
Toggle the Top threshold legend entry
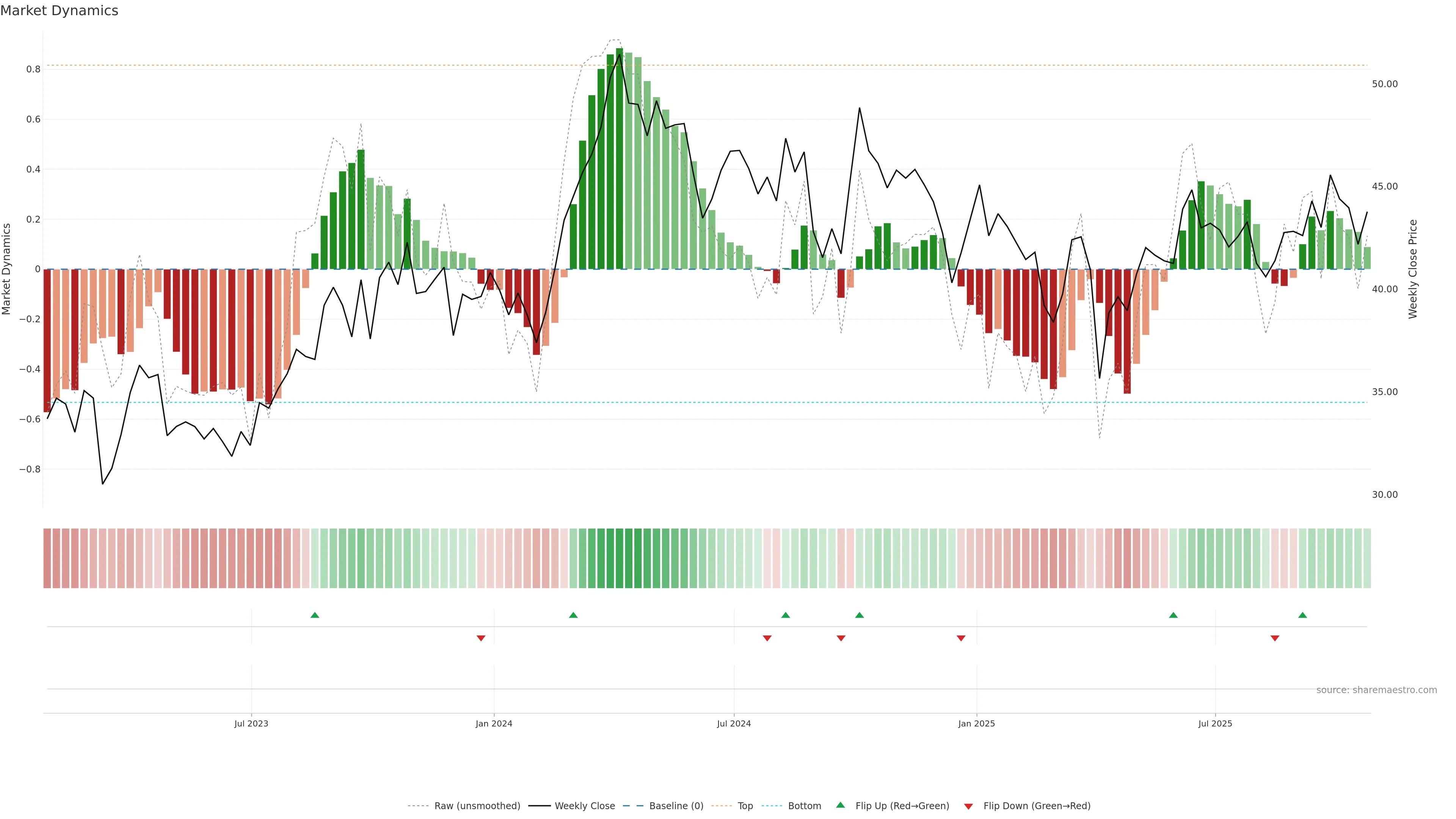745,805
